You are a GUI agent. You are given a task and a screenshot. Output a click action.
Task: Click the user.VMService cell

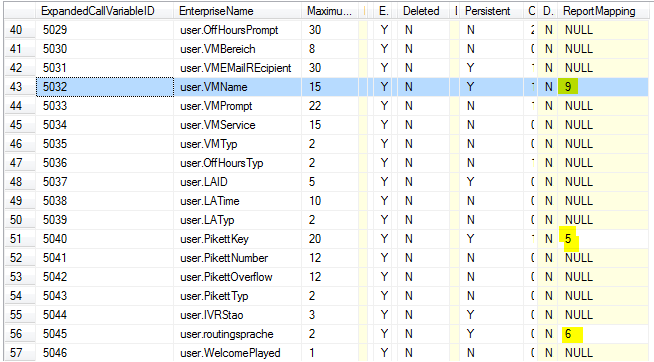click(x=237, y=125)
